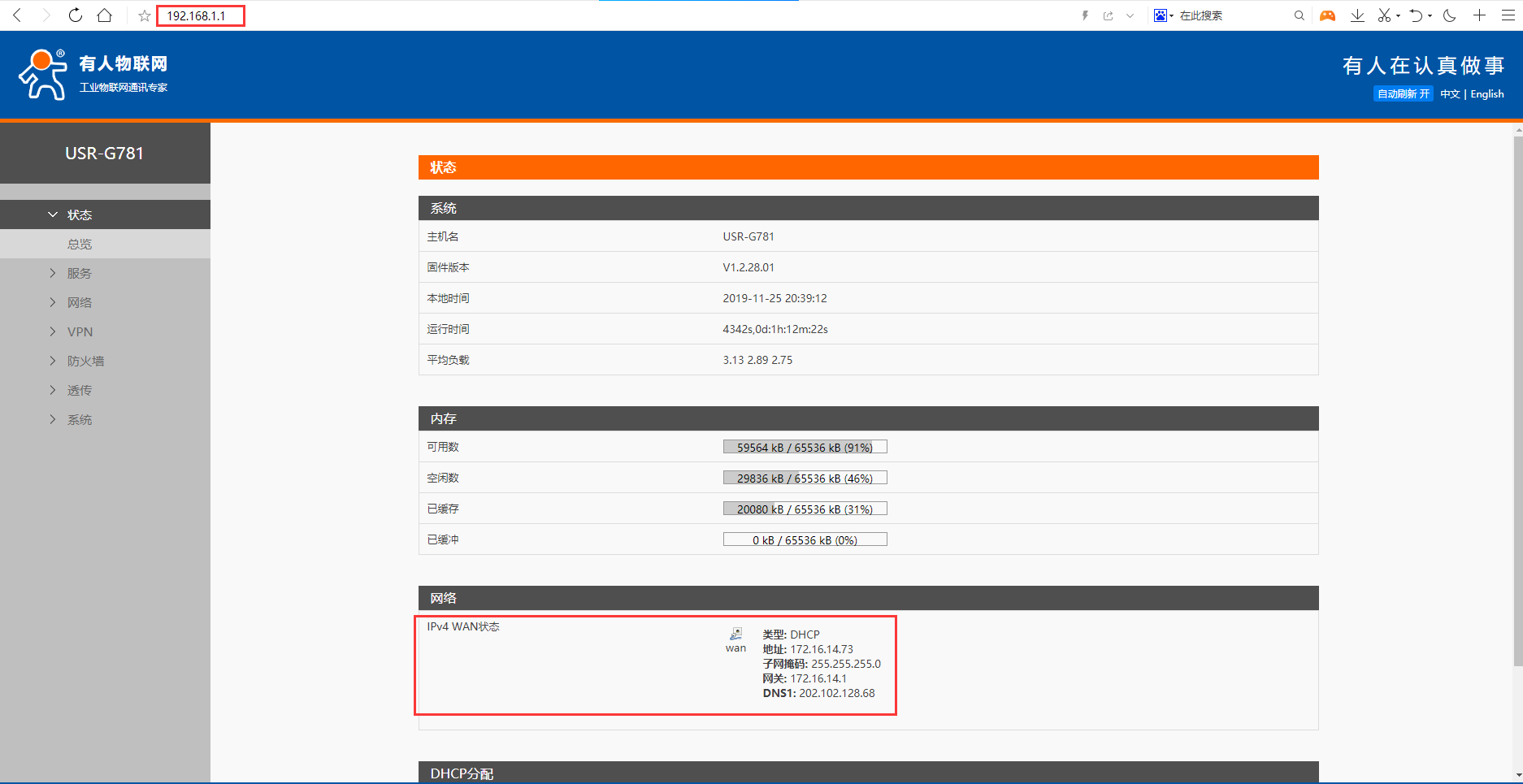
Task: Click the wan interface icon
Action: (x=735, y=635)
